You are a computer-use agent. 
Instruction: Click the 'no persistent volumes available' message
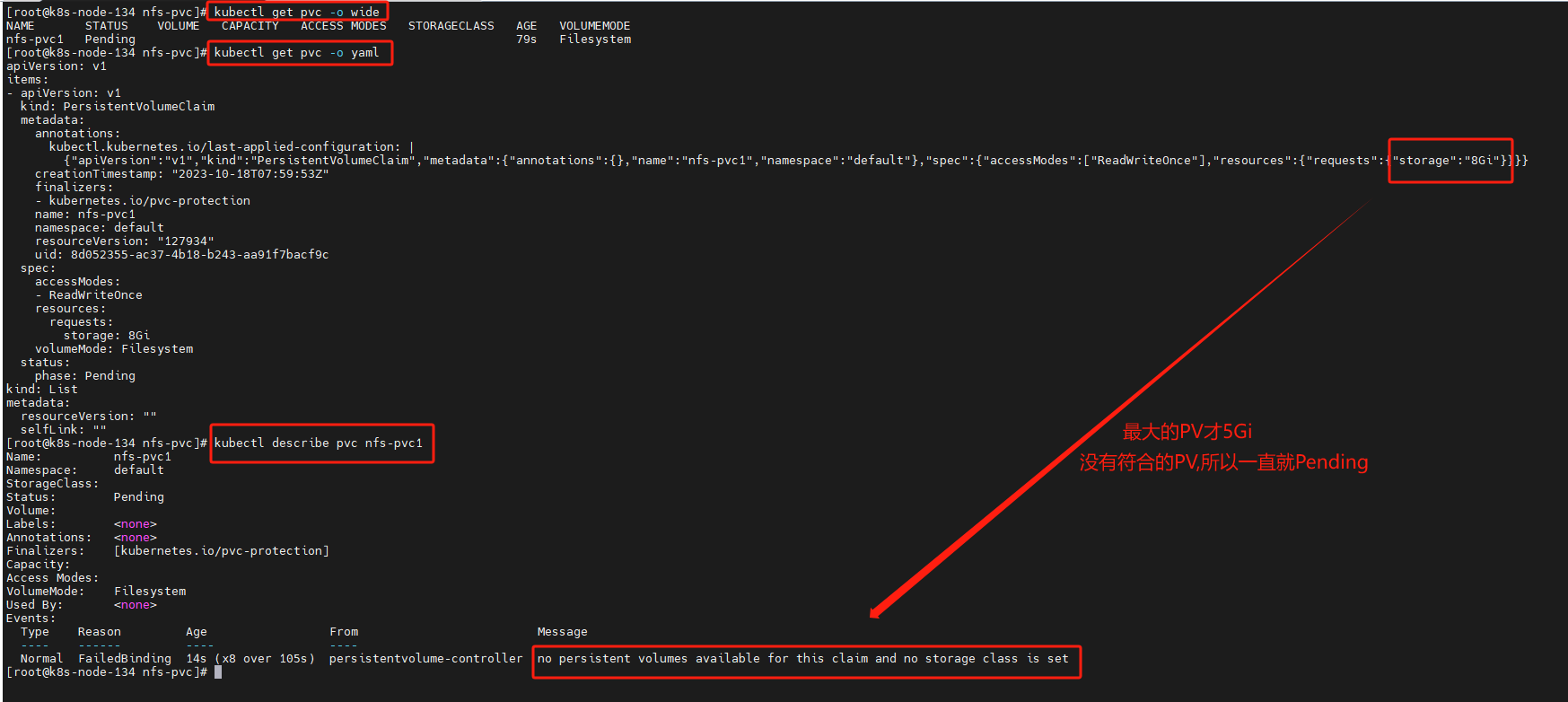(x=803, y=658)
